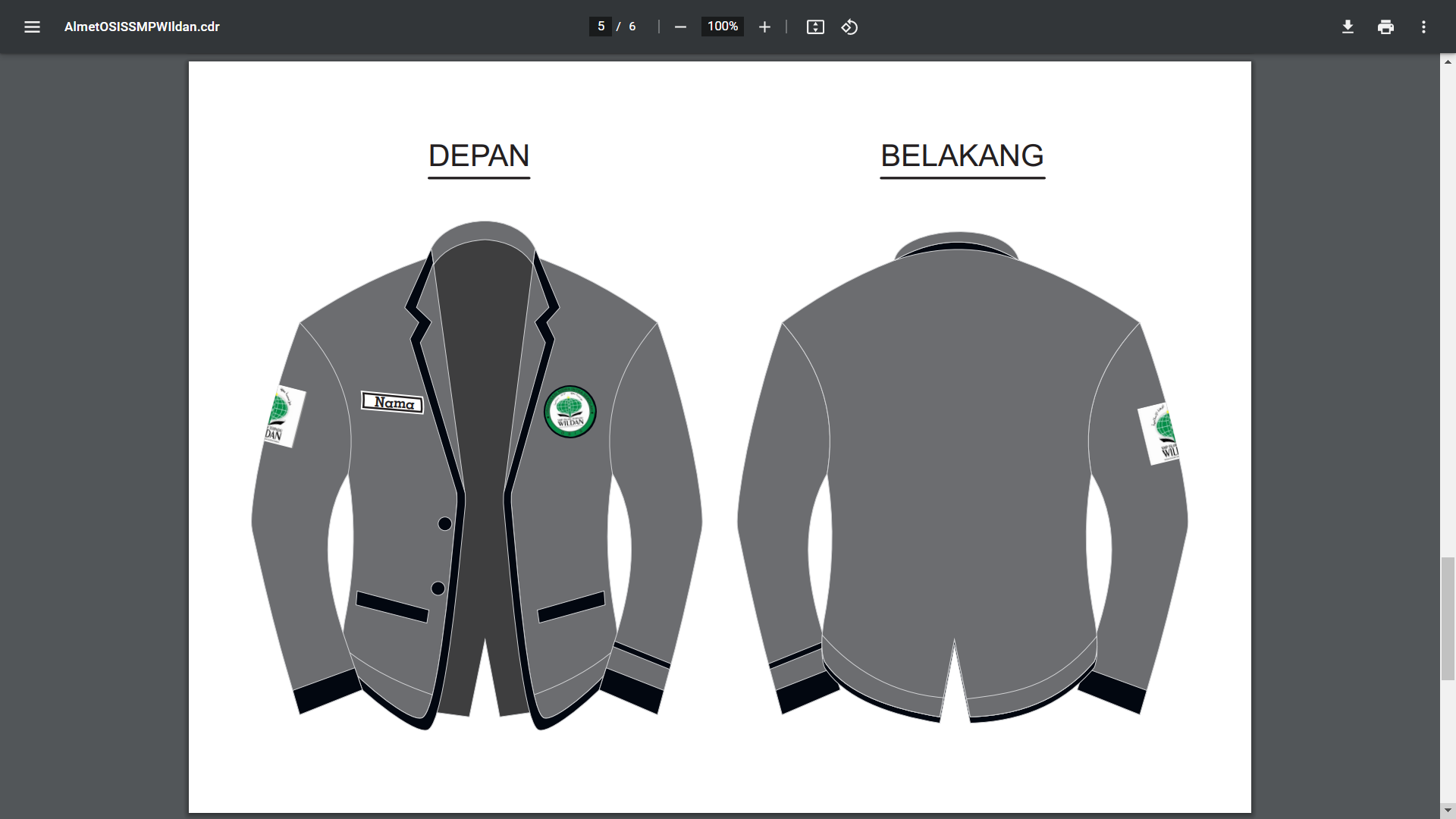Open the sidebar hamburger menu
The width and height of the screenshot is (1456, 819).
pyautogui.click(x=32, y=27)
